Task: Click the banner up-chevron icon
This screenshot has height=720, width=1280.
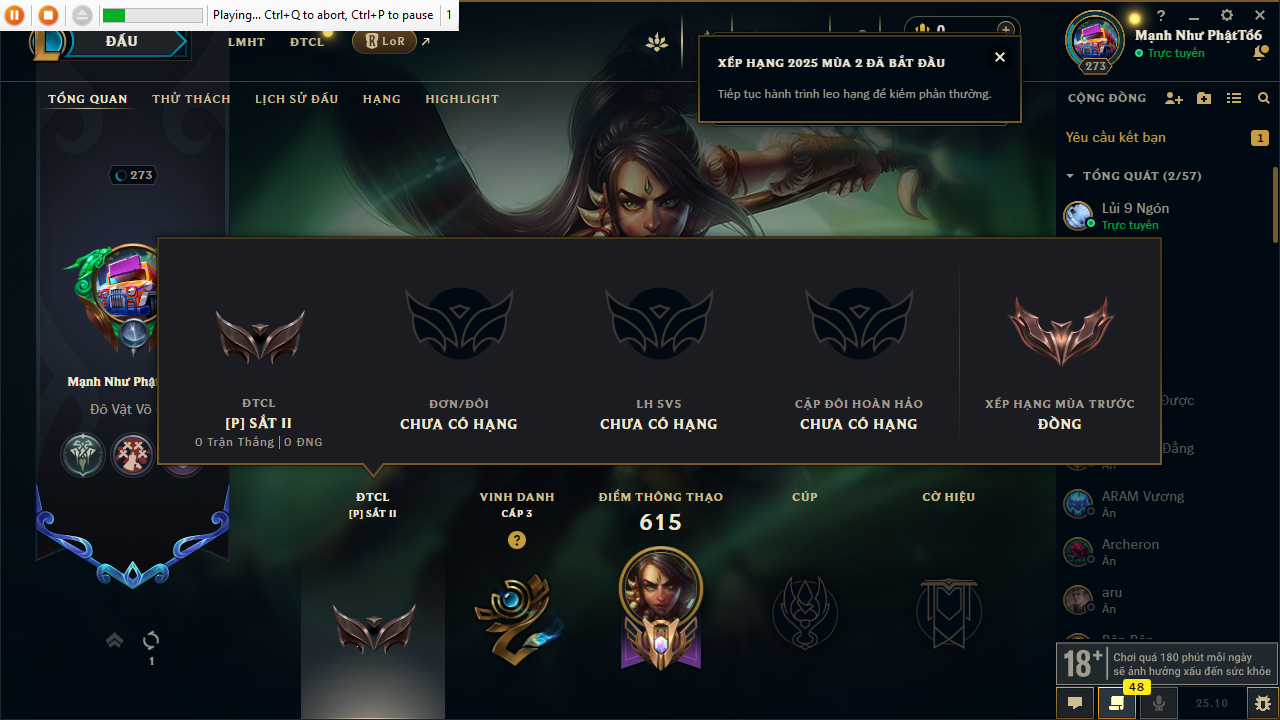Action: click(x=115, y=640)
